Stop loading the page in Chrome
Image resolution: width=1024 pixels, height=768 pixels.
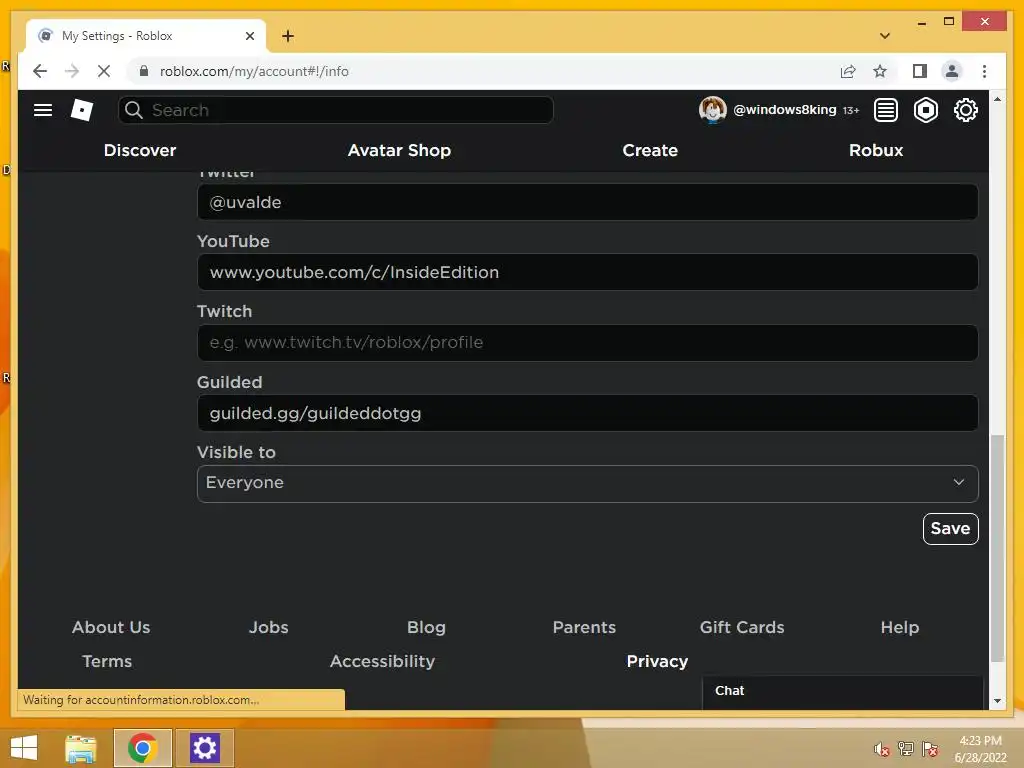tap(104, 71)
